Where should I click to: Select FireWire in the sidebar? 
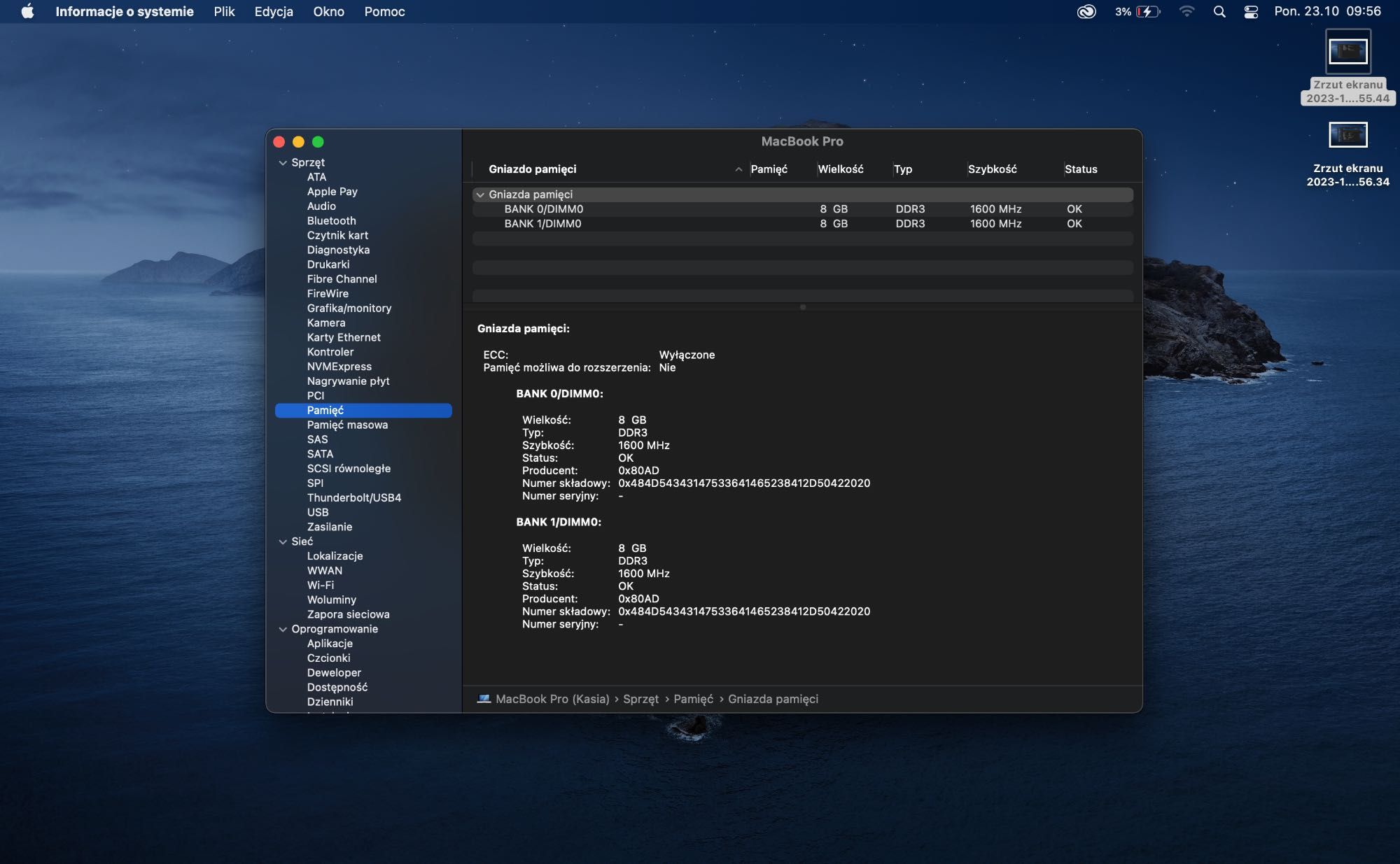point(328,294)
